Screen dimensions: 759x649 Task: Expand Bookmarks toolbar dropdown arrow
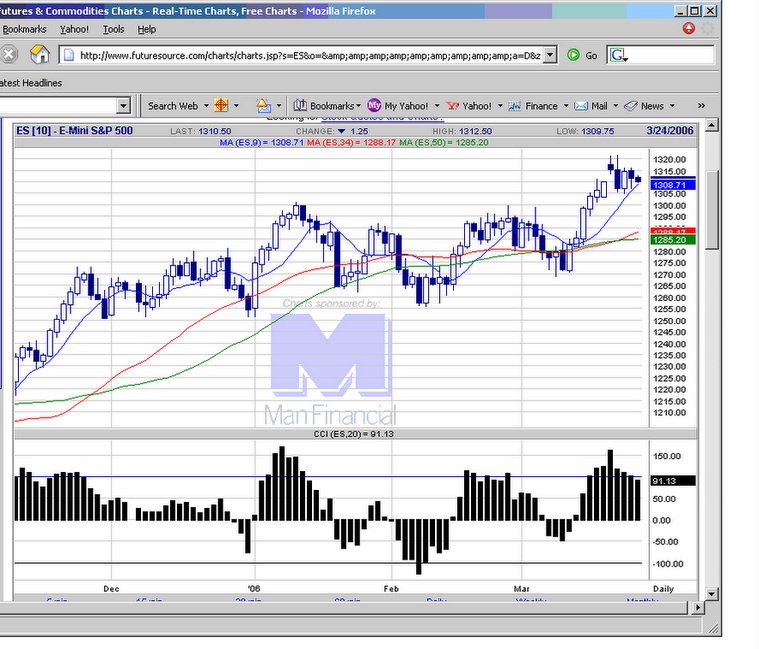[358, 106]
